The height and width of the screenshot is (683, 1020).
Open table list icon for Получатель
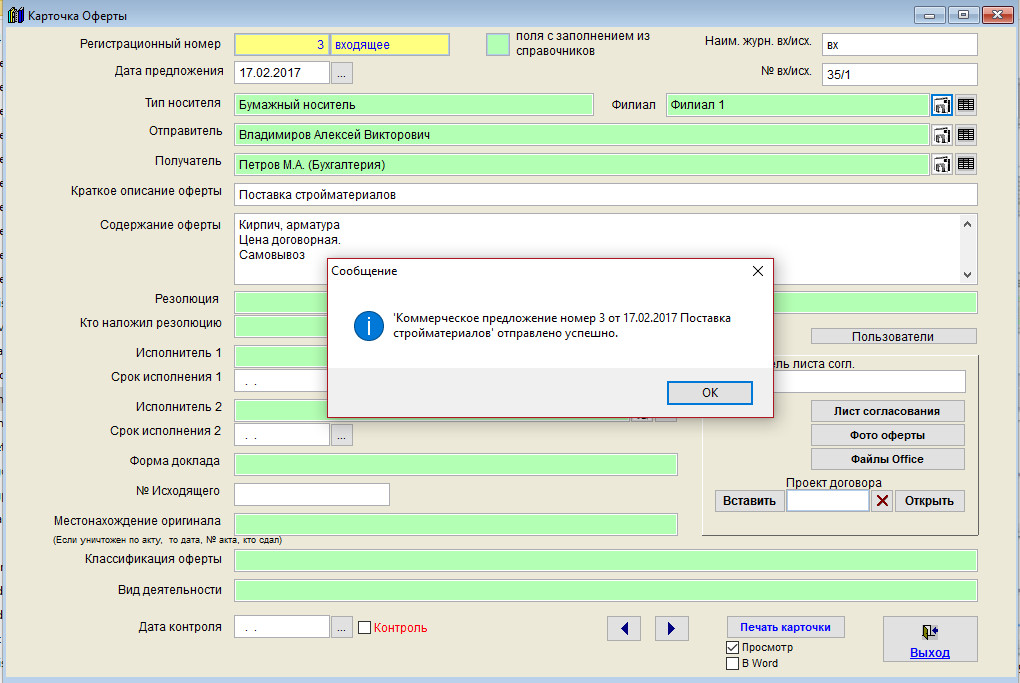pyautogui.click(x=966, y=164)
